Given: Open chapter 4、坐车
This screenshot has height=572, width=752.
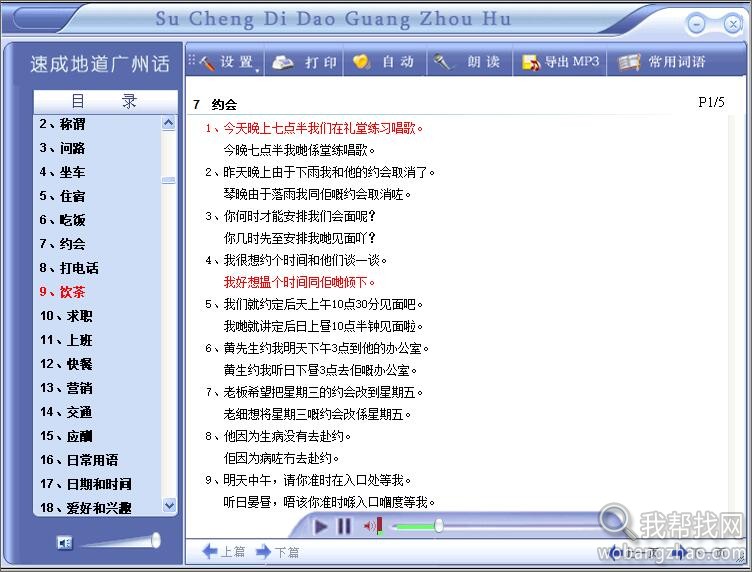Looking at the screenshot, I should pos(62,172).
